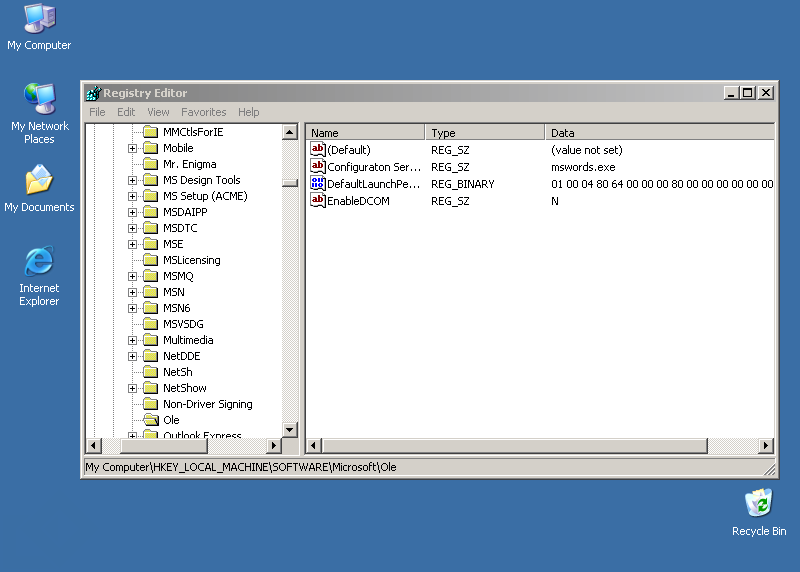Click values pane scroll right arrow
The width and height of the screenshot is (800, 572).
pos(766,445)
